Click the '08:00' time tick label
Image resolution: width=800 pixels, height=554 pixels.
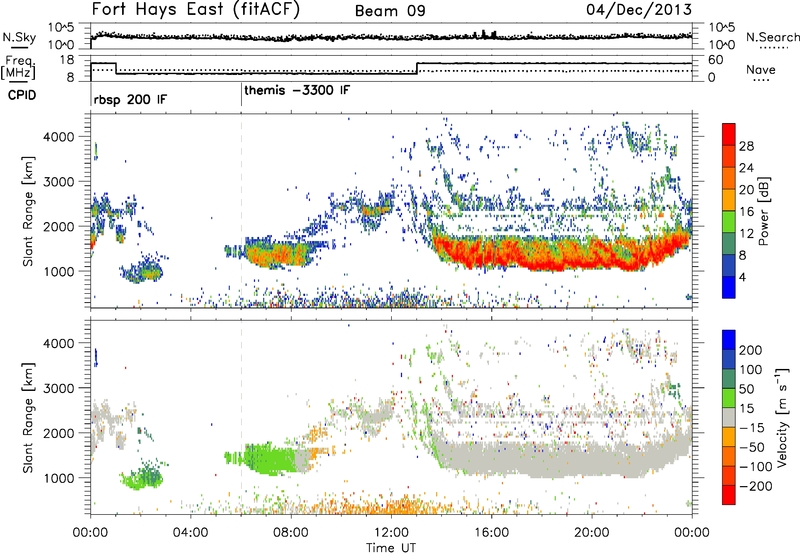pos(291,533)
